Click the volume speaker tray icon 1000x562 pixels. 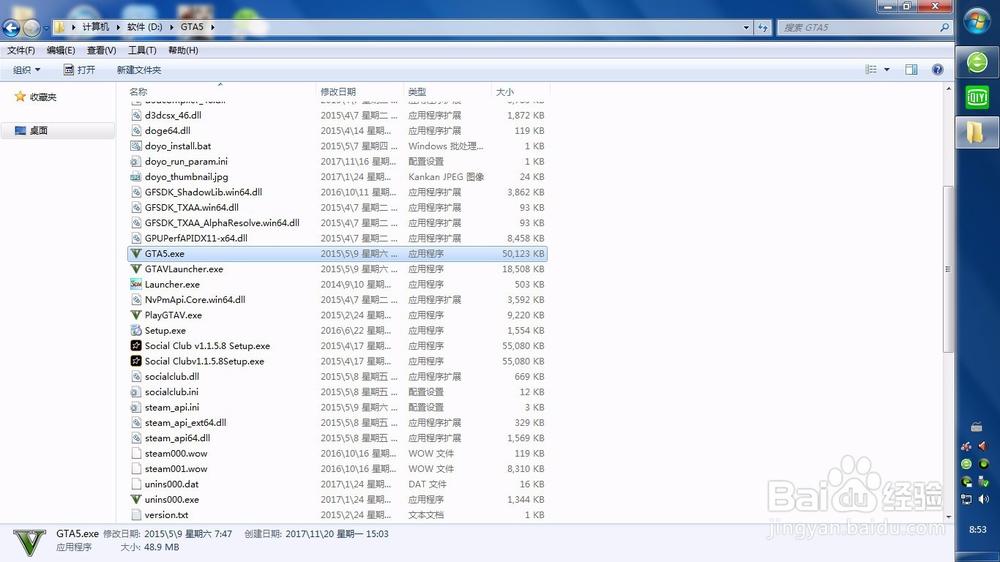pos(984,499)
